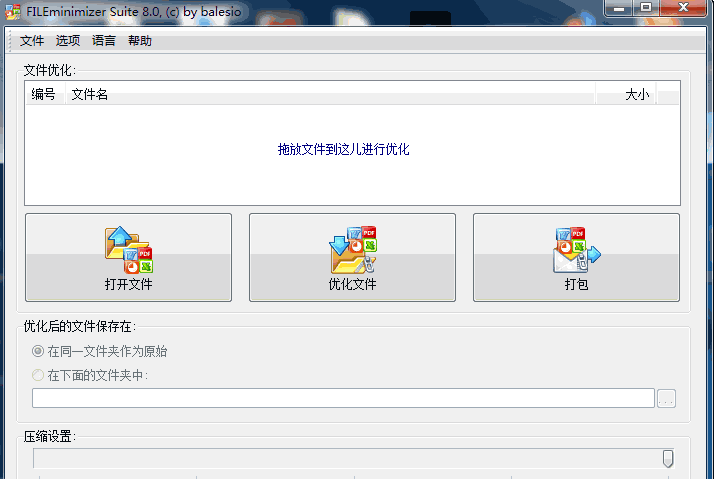Click the FILEminimizer app icon in title bar

pos(12,11)
